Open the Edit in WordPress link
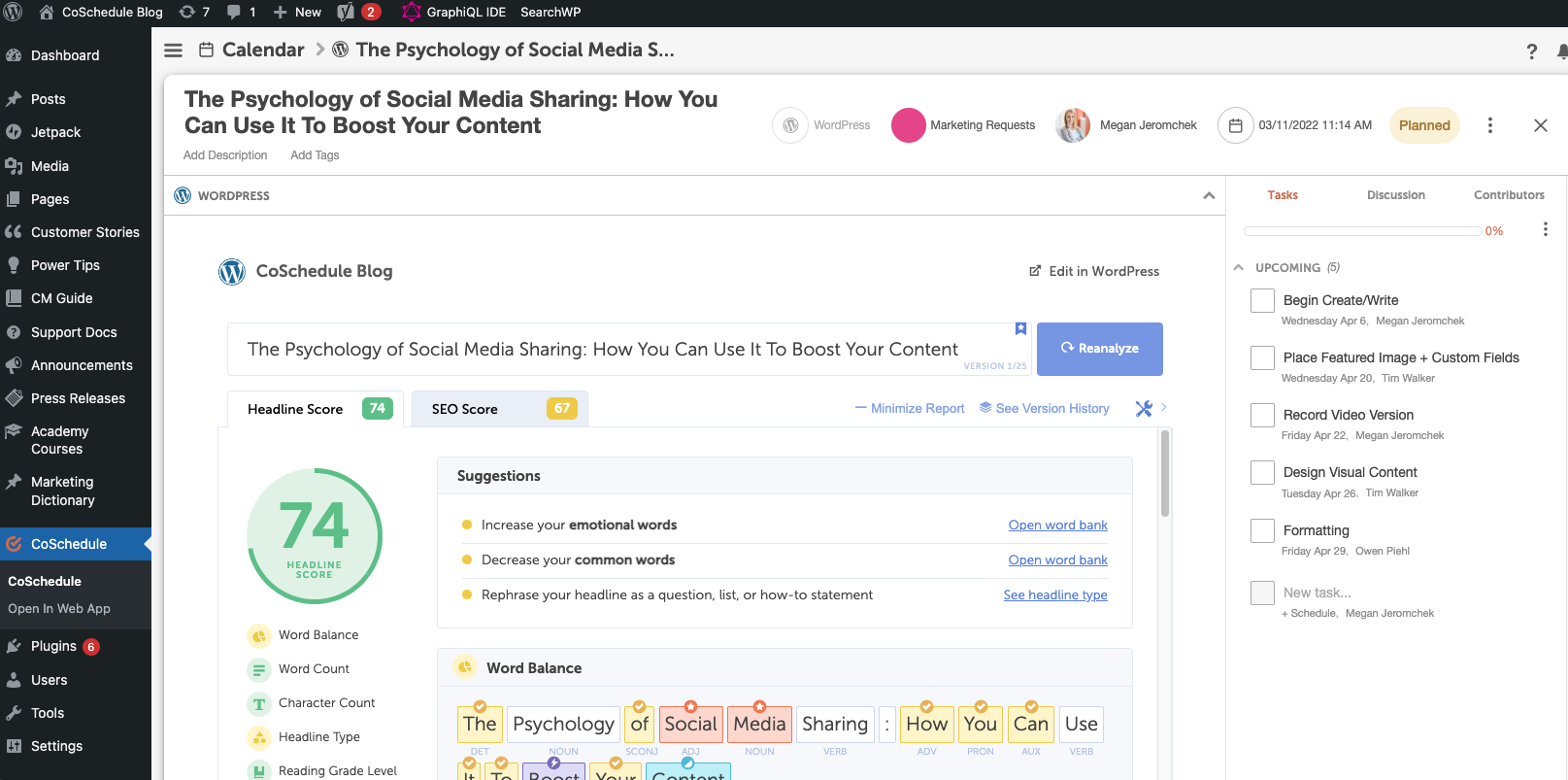 point(1094,271)
